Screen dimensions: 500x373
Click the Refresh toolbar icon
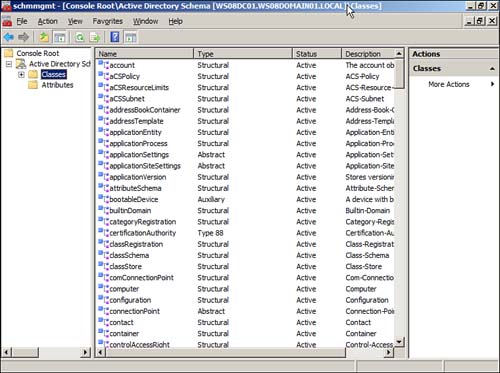click(80, 37)
